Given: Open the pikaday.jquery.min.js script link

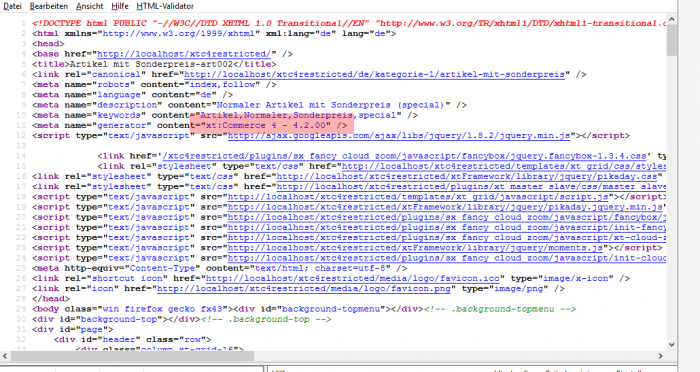Looking at the screenshot, I should click(x=445, y=207).
